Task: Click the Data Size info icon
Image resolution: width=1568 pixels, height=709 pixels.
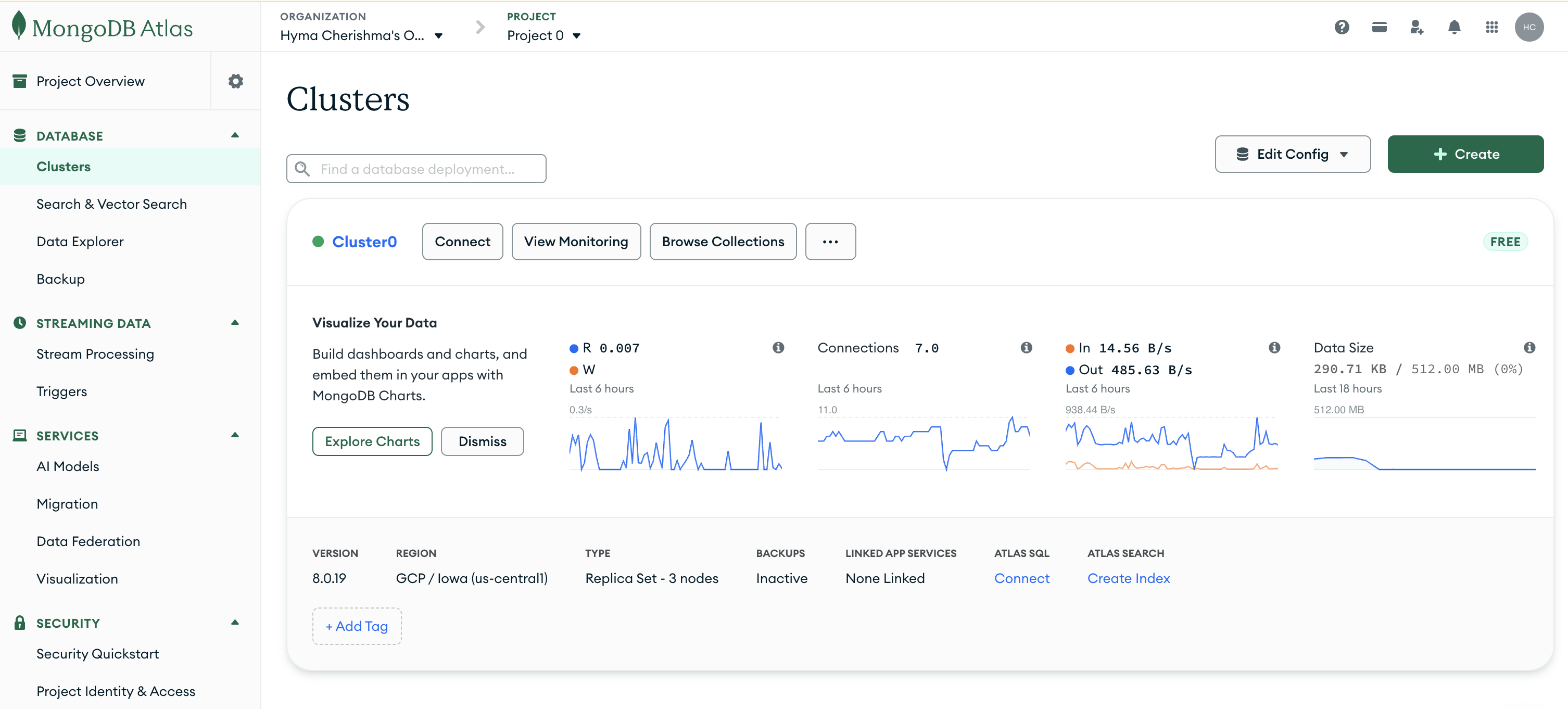Action: (x=1529, y=348)
